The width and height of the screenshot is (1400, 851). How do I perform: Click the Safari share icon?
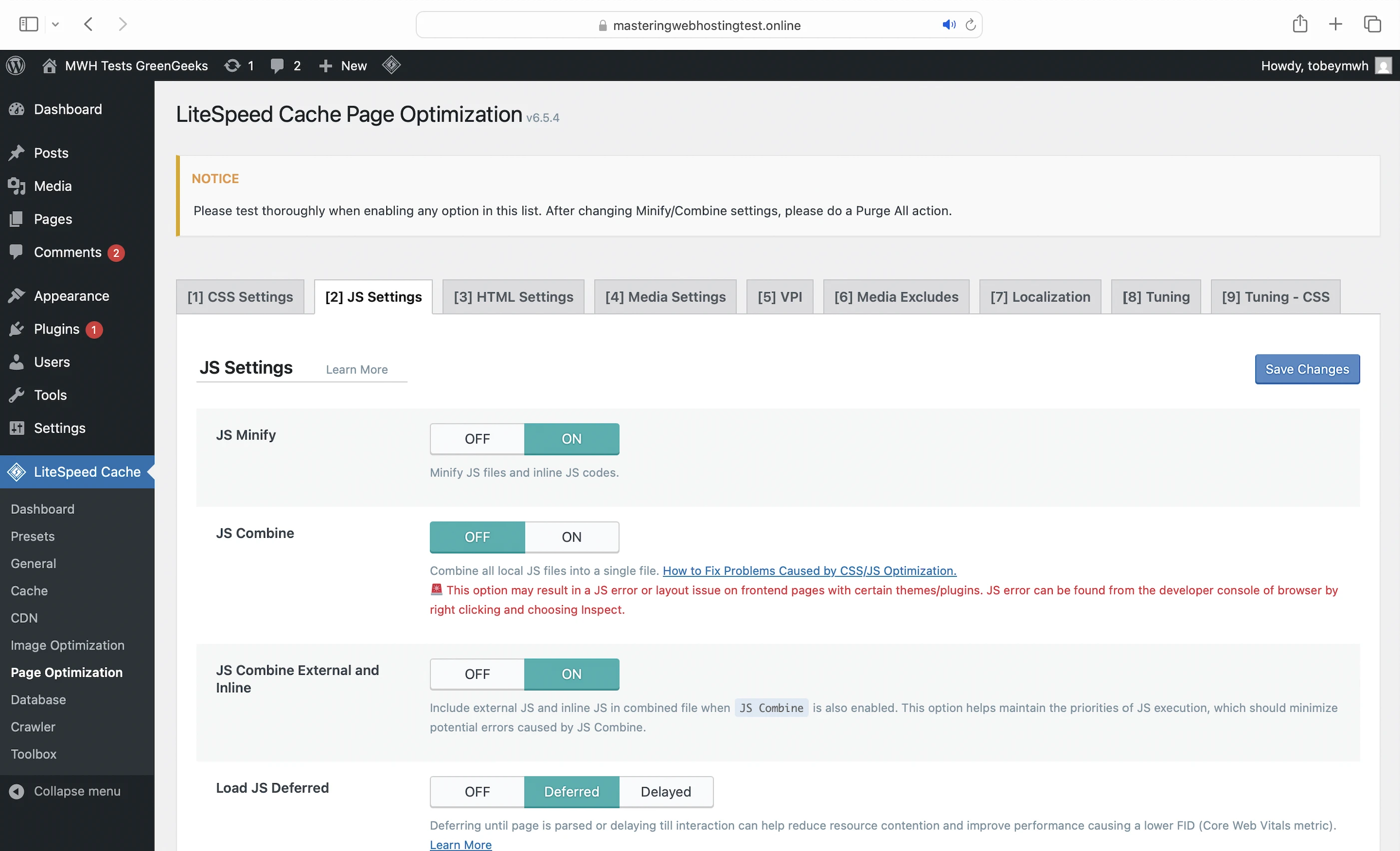point(1300,24)
